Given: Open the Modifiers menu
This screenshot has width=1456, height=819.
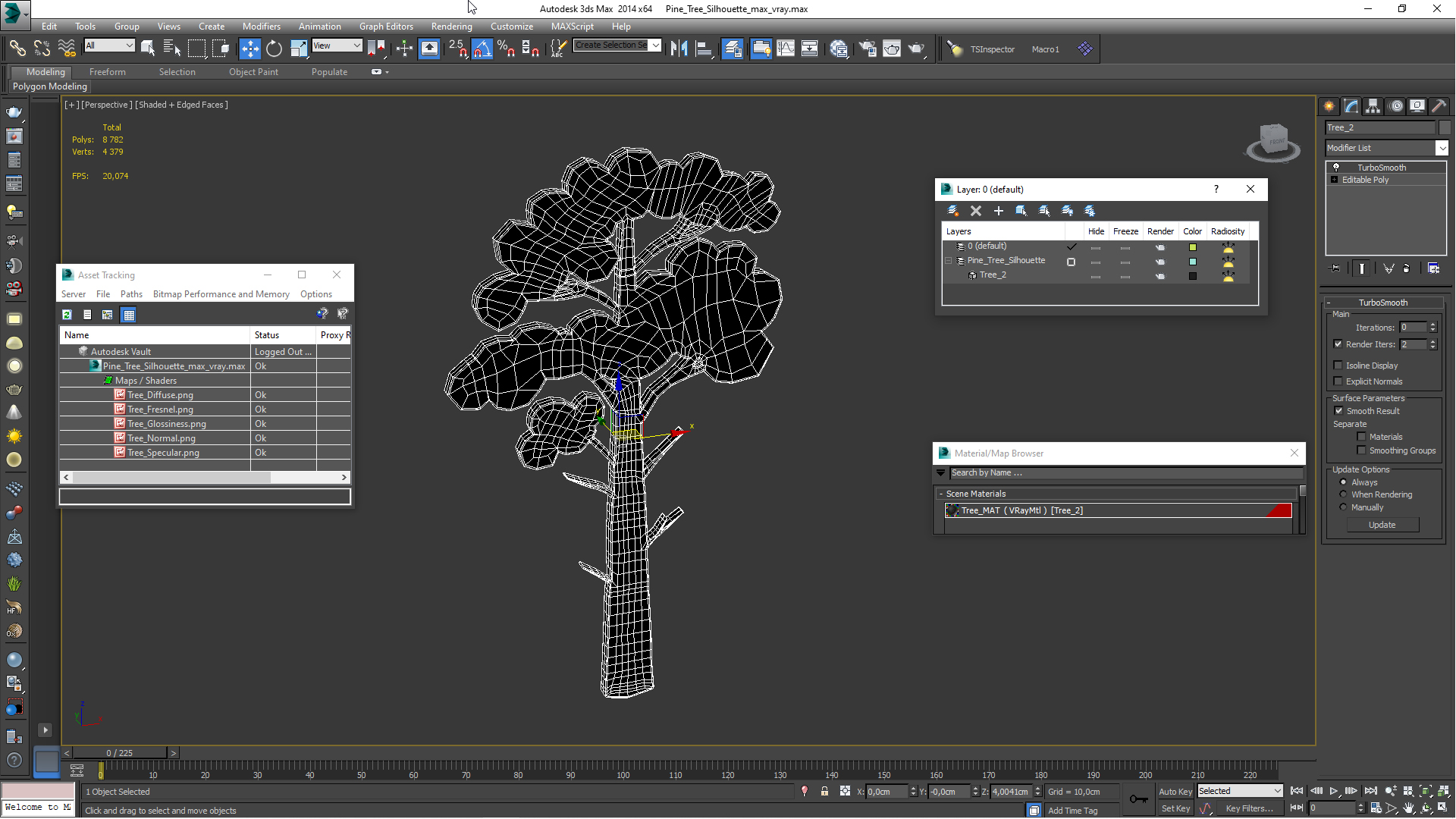Looking at the screenshot, I should [x=261, y=27].
